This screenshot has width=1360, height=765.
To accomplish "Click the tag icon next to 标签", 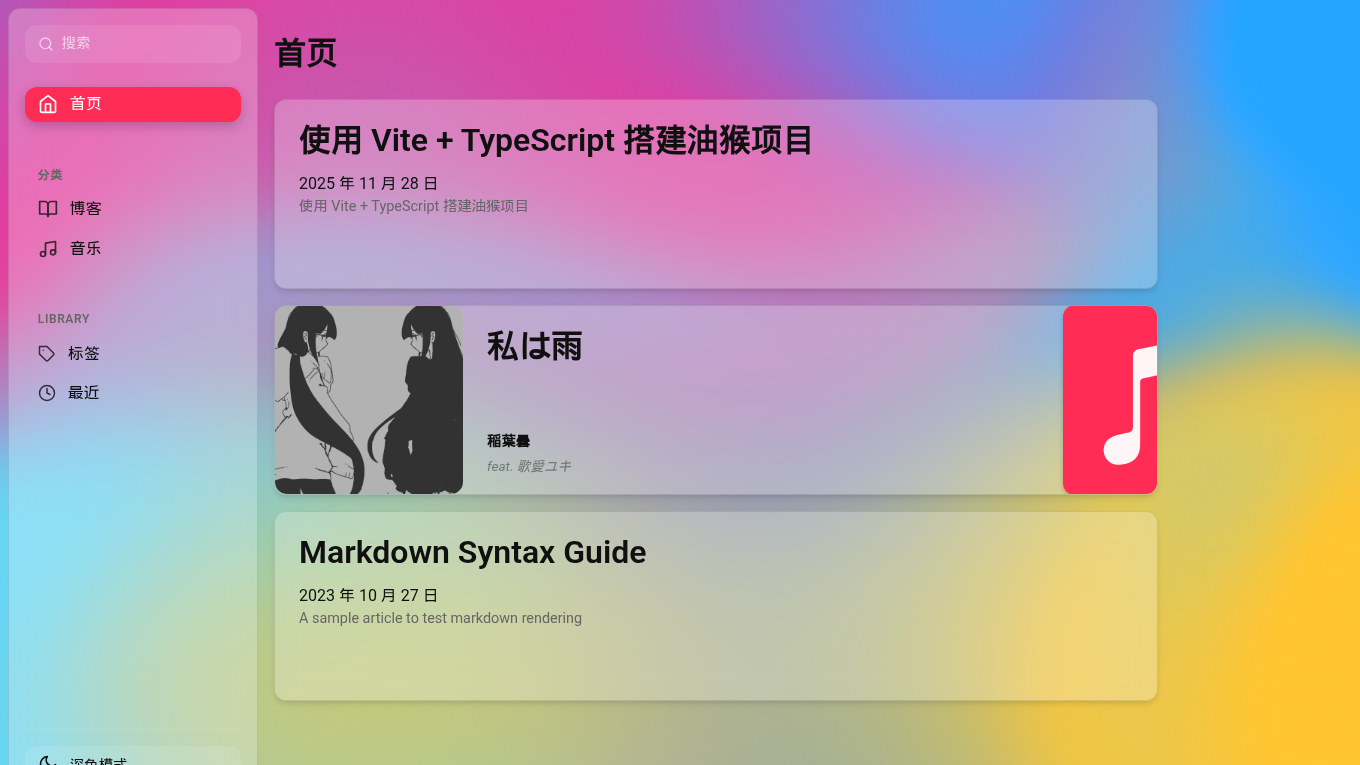I will click(46, 353).
